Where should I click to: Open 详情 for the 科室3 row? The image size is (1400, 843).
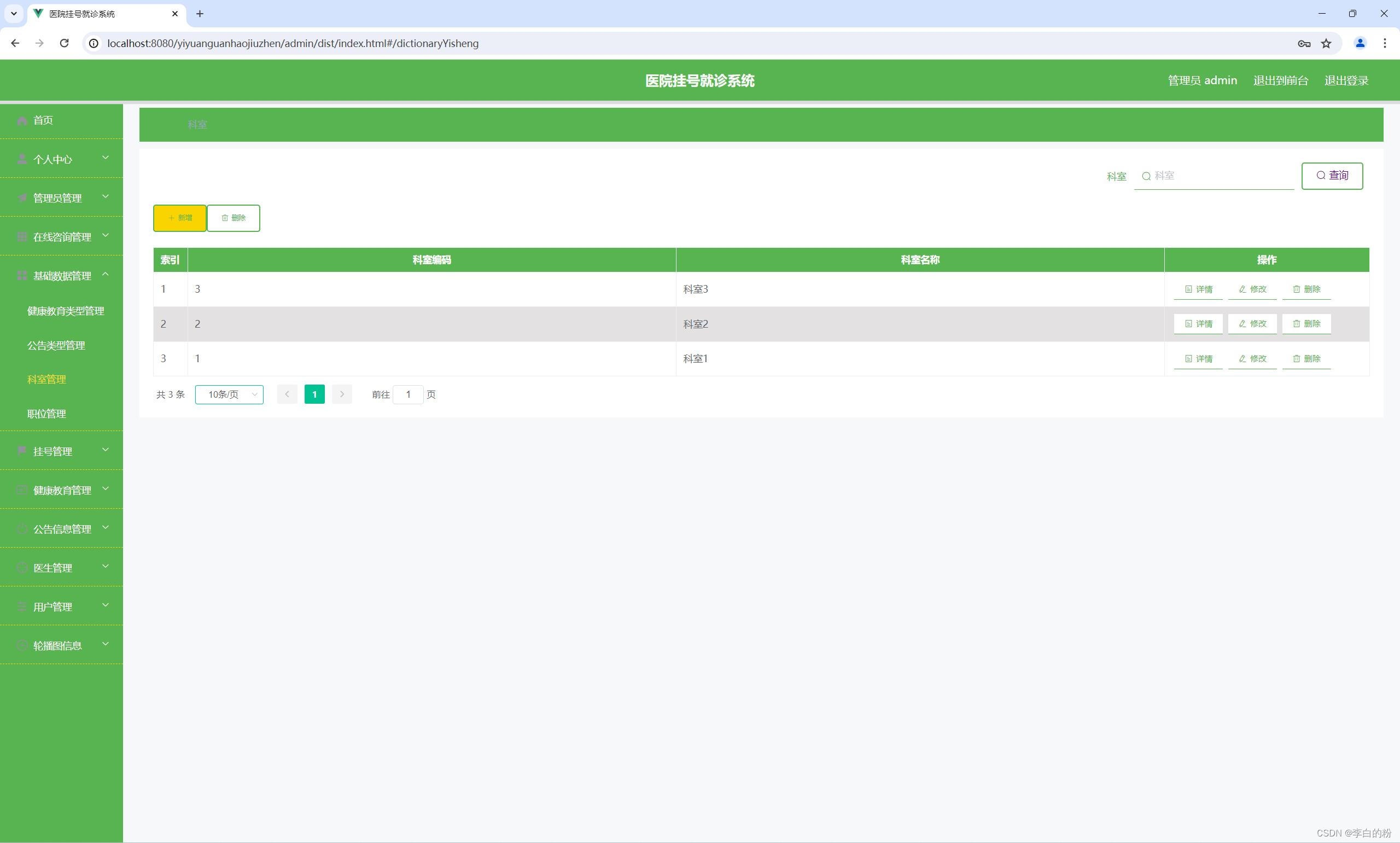1198,289
